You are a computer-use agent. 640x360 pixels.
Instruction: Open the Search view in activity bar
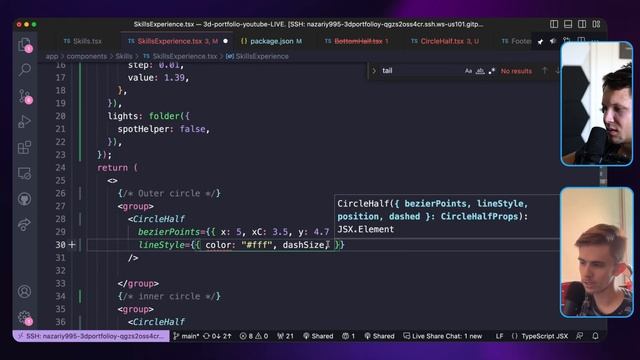click(x=24, y=70)
